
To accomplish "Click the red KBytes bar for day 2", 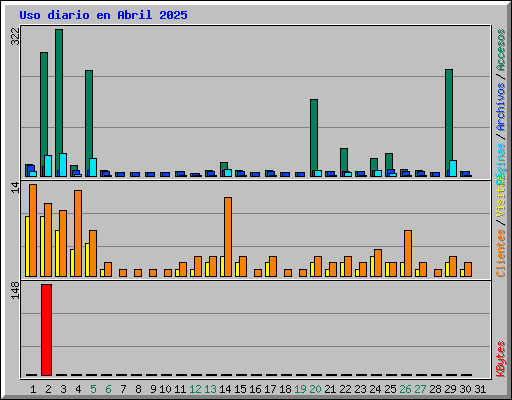I will (46, 330).
